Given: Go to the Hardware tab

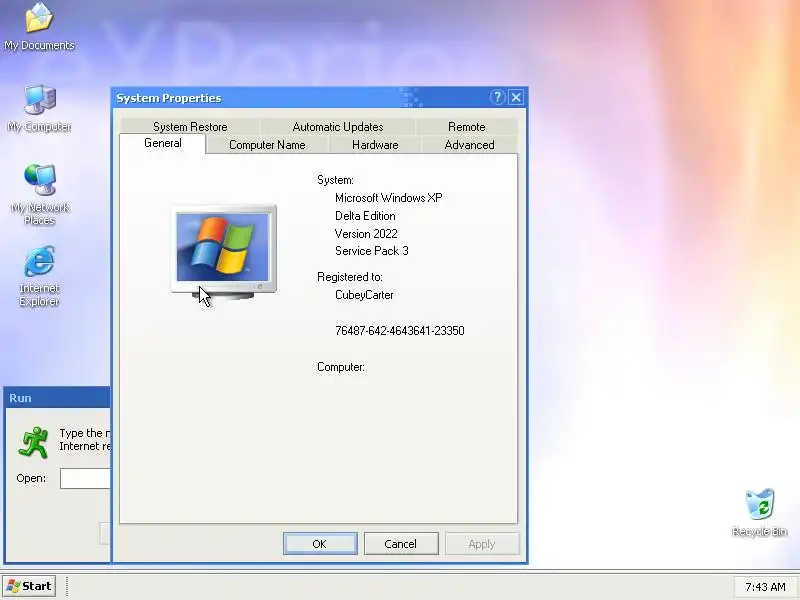Looking at the screenshot, I should [x=375, y=145].
